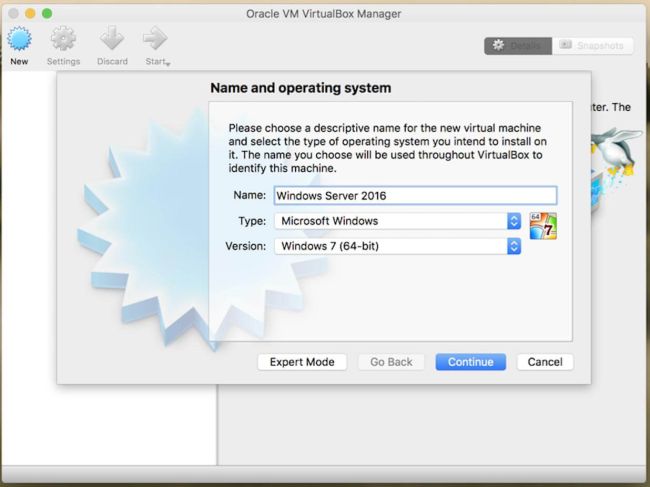Click the 'Type:' label
The width and height of the screenshot is (650, 487).
(252, 221)
